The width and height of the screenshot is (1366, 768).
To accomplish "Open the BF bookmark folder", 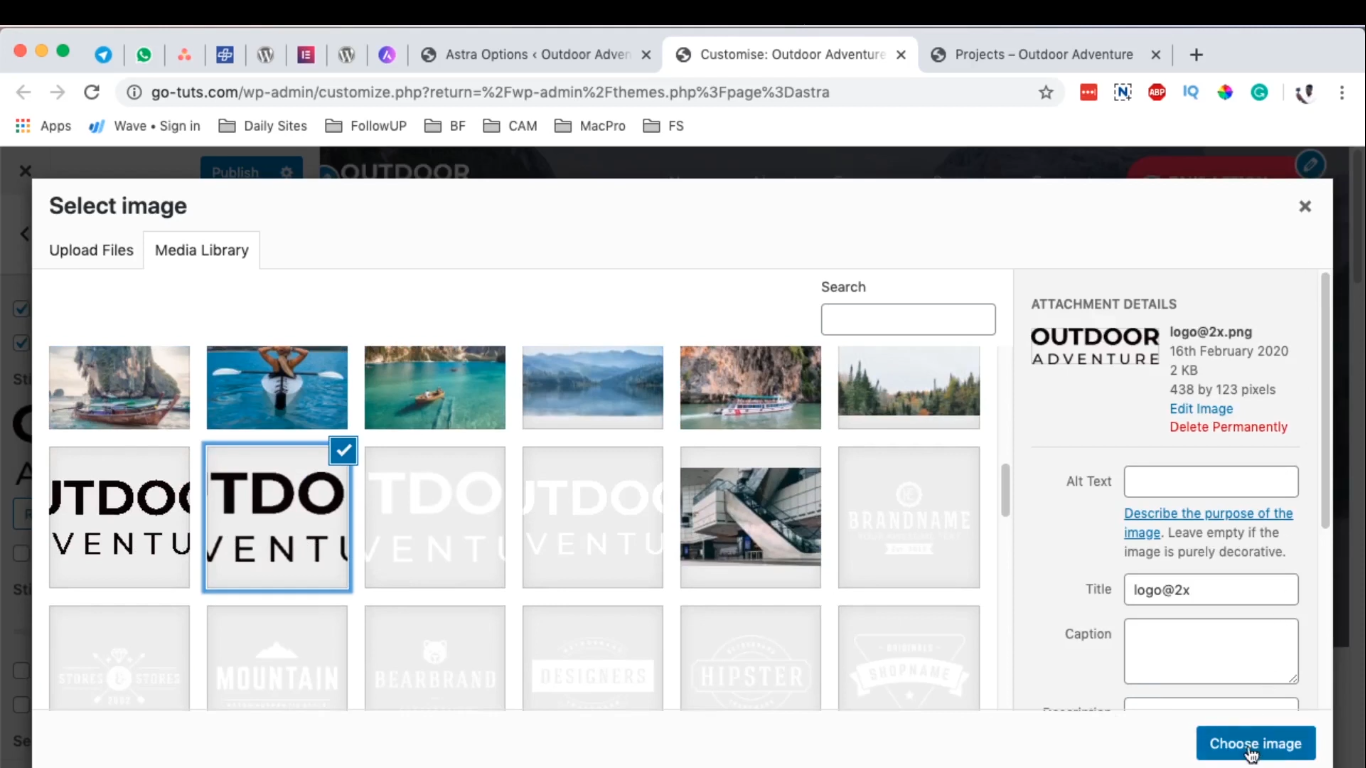I will [445, 126].
